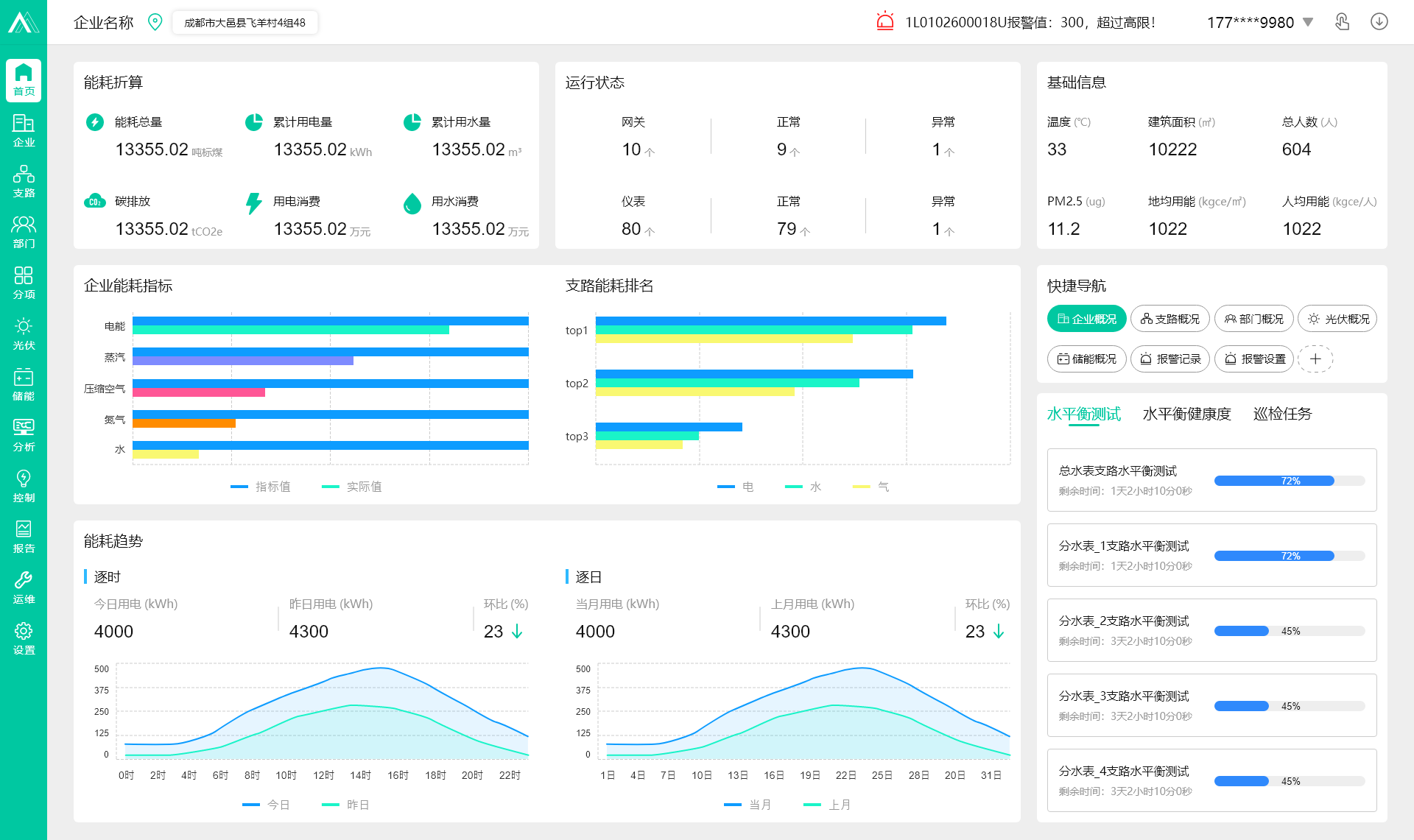Open the 分水表_4支路水平衡测试 card
Screen dimensions: 1414x840
1211,780
